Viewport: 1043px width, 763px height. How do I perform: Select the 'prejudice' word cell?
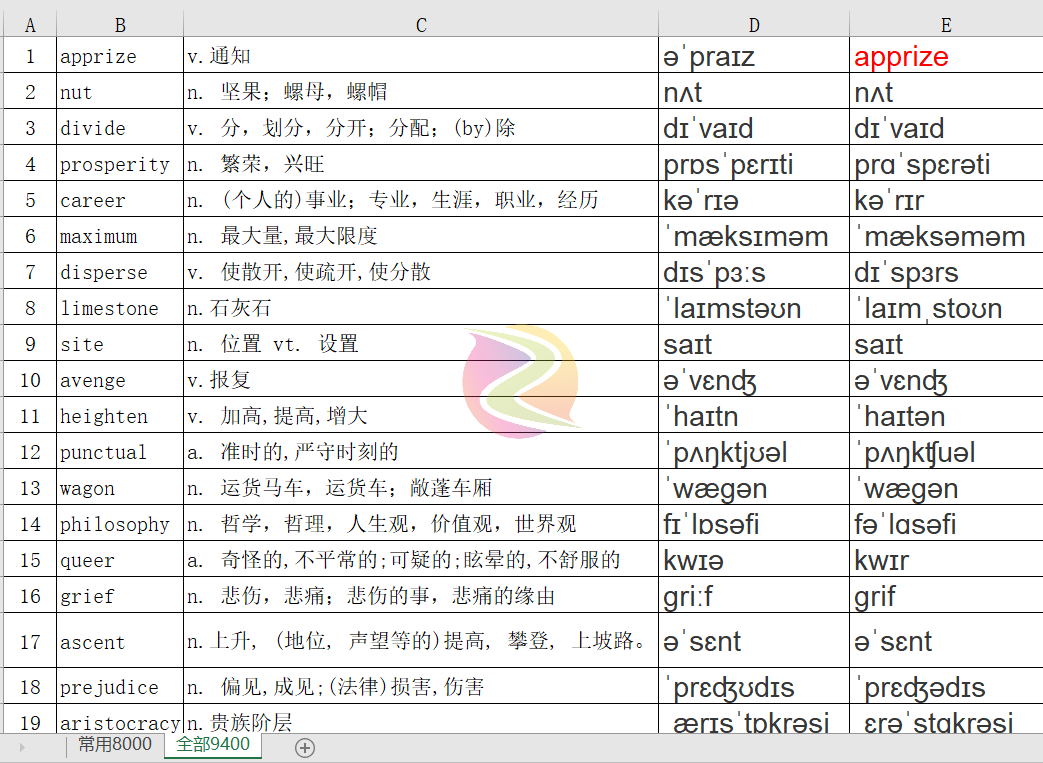pyautogui.click(x=120, y=686)
